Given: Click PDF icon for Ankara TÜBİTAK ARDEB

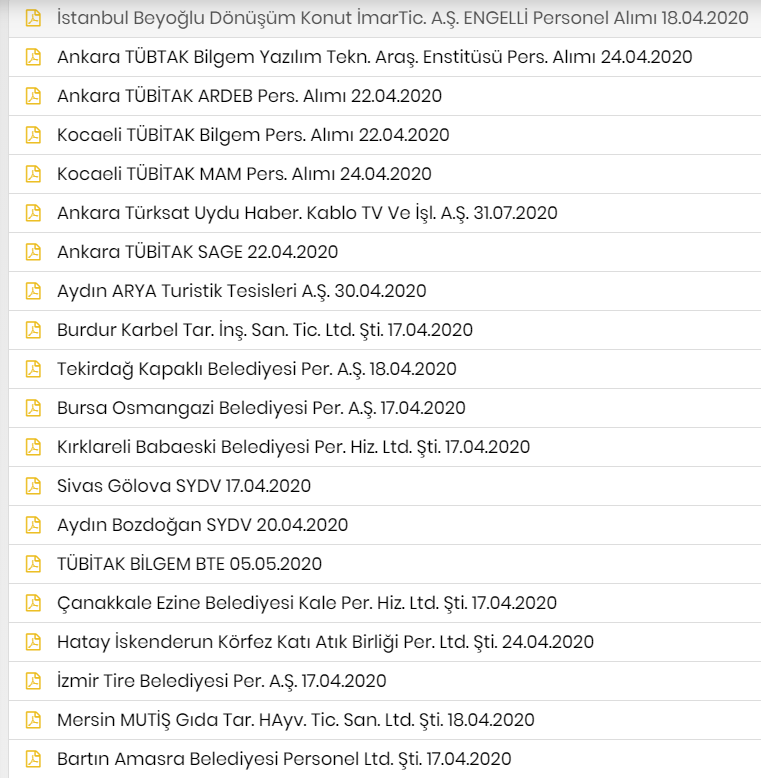Looking at the screenshot, I should (33, 95).
